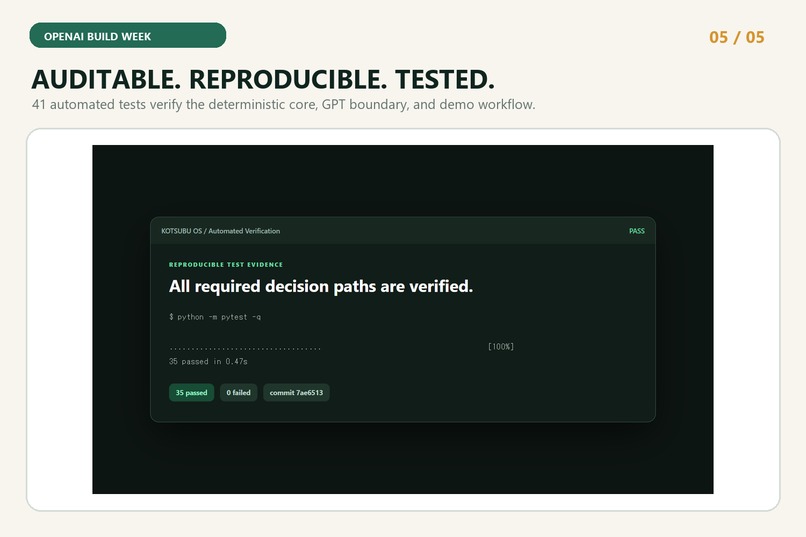Select the AUDITABLE. REPRODUCIBLE. TESTED. heading
Image resolution: width=806 pixels, height=537 pixels.
[x=263, y=79]
